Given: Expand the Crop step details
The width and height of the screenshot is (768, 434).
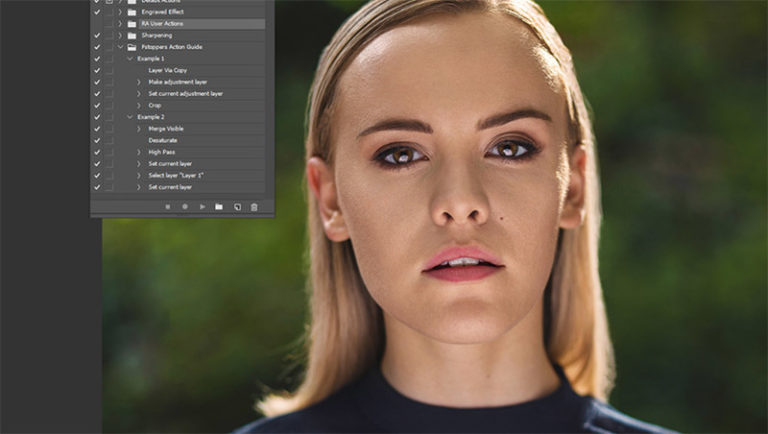Looking at the screenshot, I should coord(139,105).
